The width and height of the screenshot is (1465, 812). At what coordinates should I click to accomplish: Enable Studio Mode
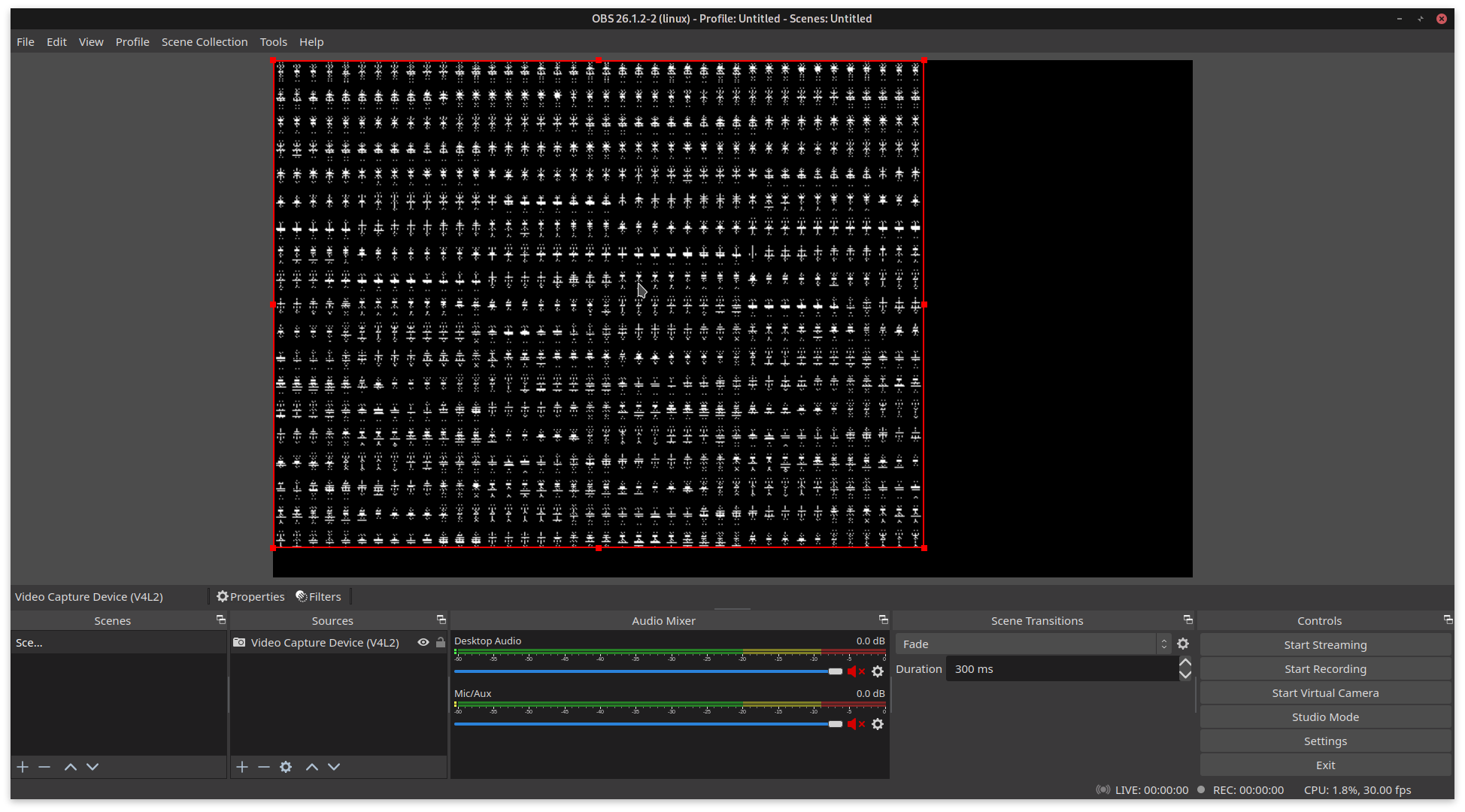(x=1325, y=717)
